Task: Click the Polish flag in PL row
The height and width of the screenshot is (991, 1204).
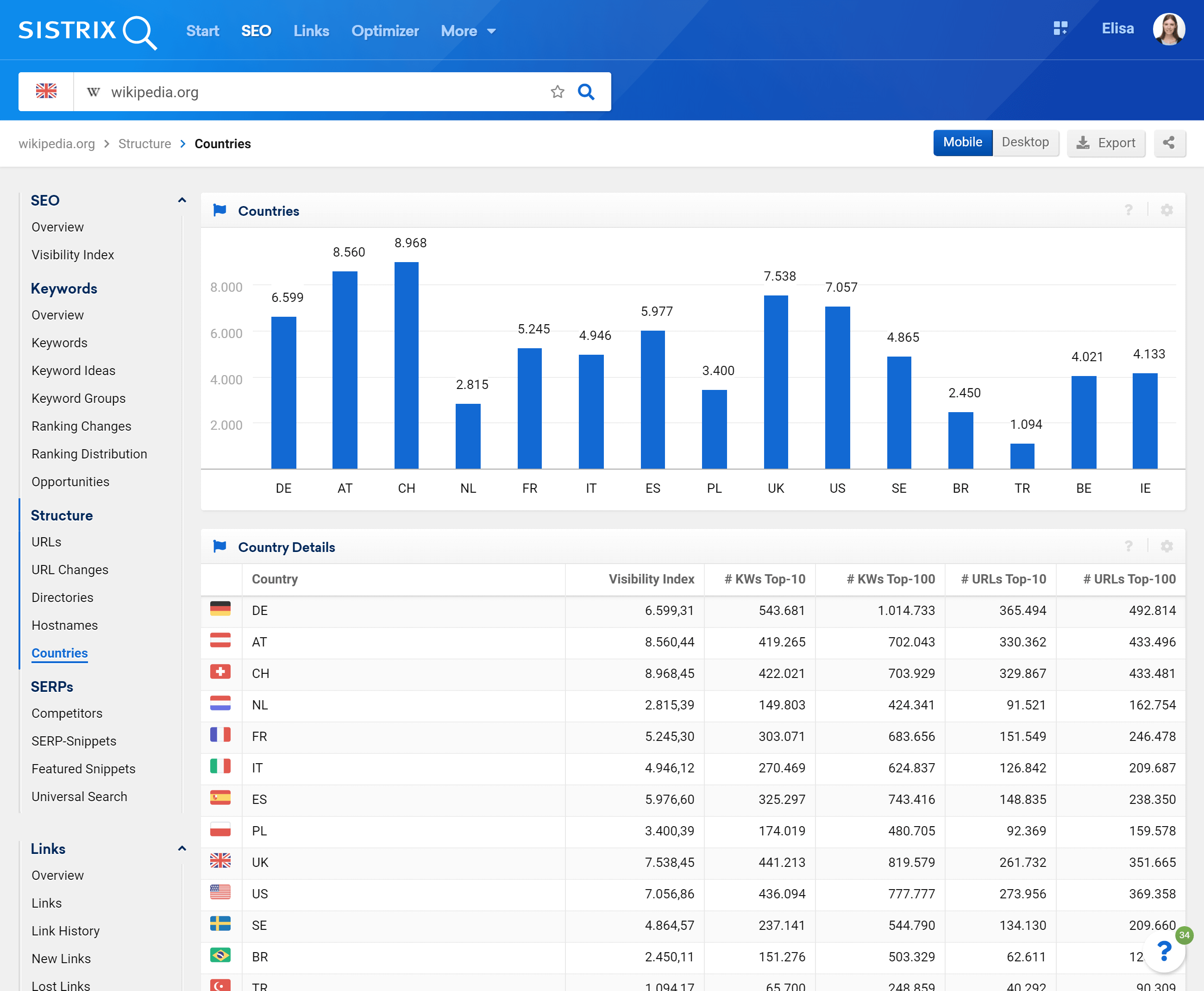Action: pos(220,829)
